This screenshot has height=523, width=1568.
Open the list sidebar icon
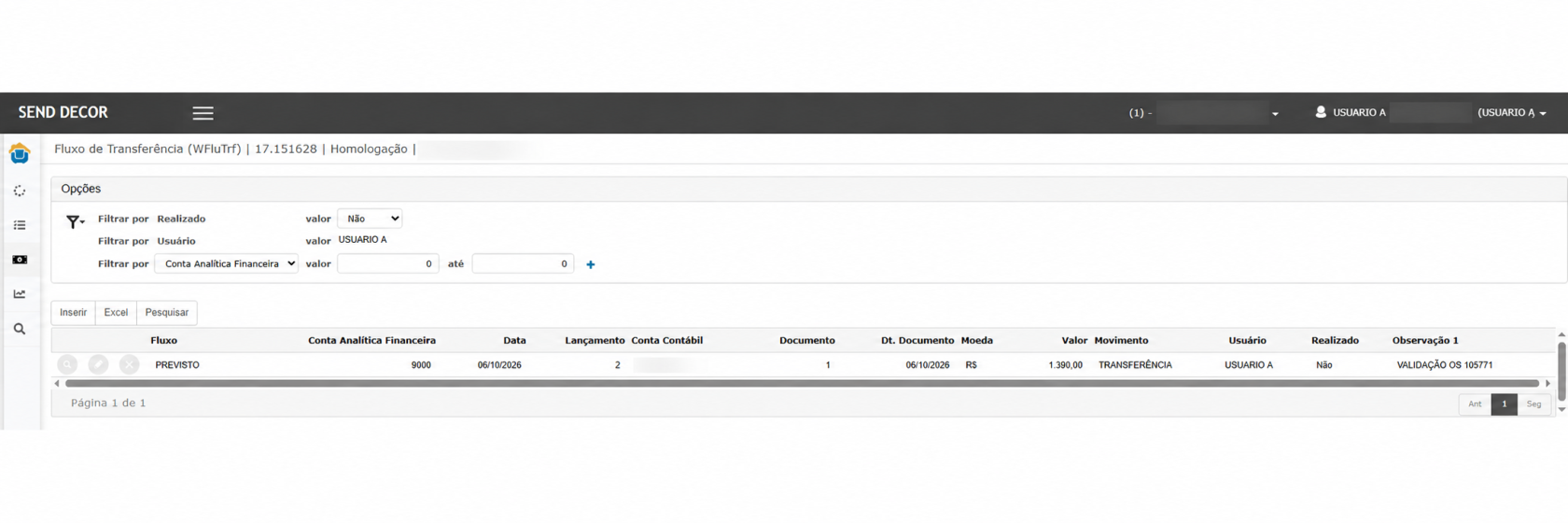(20, 225)
